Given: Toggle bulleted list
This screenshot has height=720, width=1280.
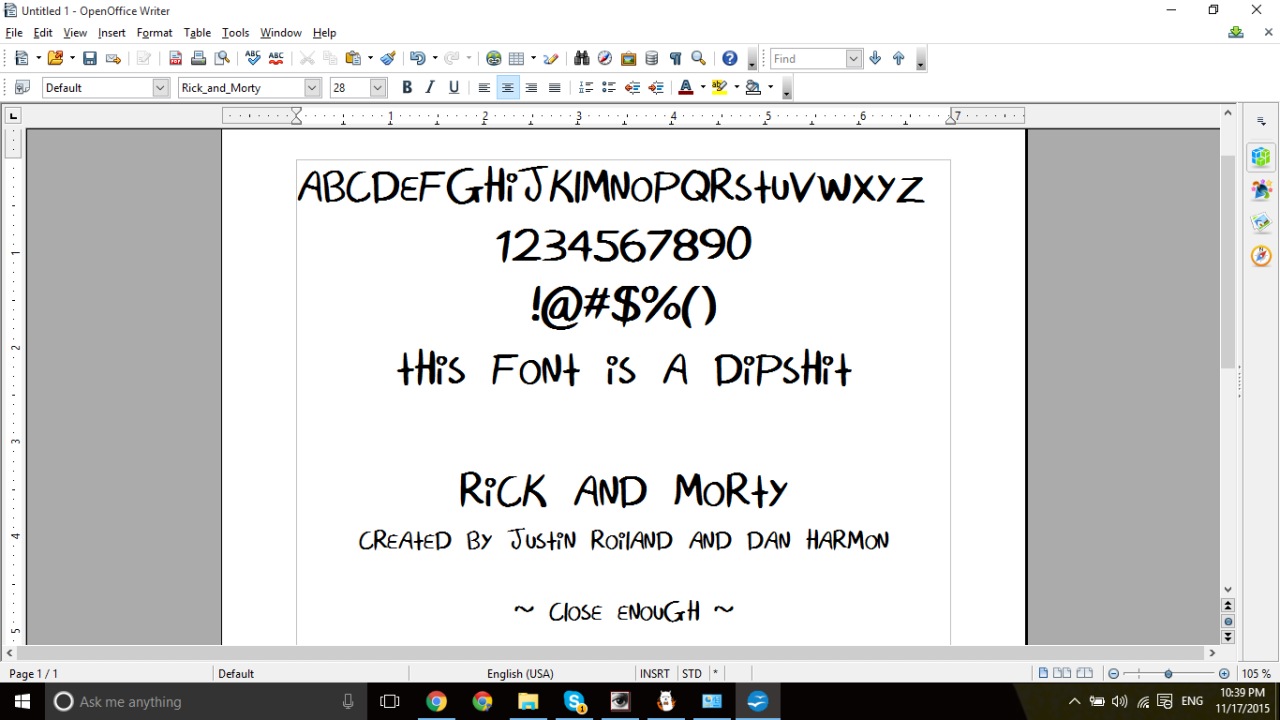Looking at the screenshot, I should coord(609,88).
